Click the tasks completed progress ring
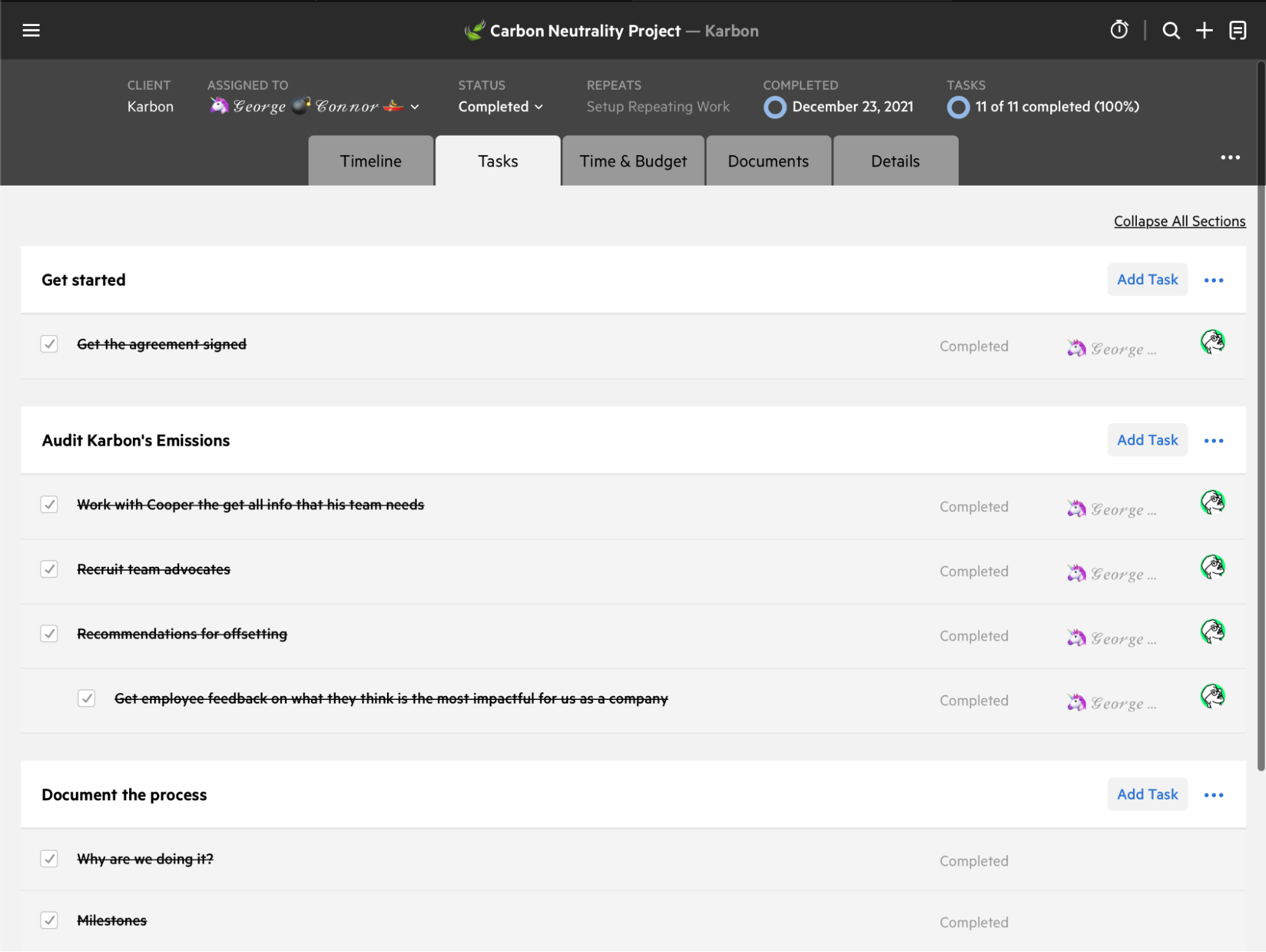 click(958, 107)
